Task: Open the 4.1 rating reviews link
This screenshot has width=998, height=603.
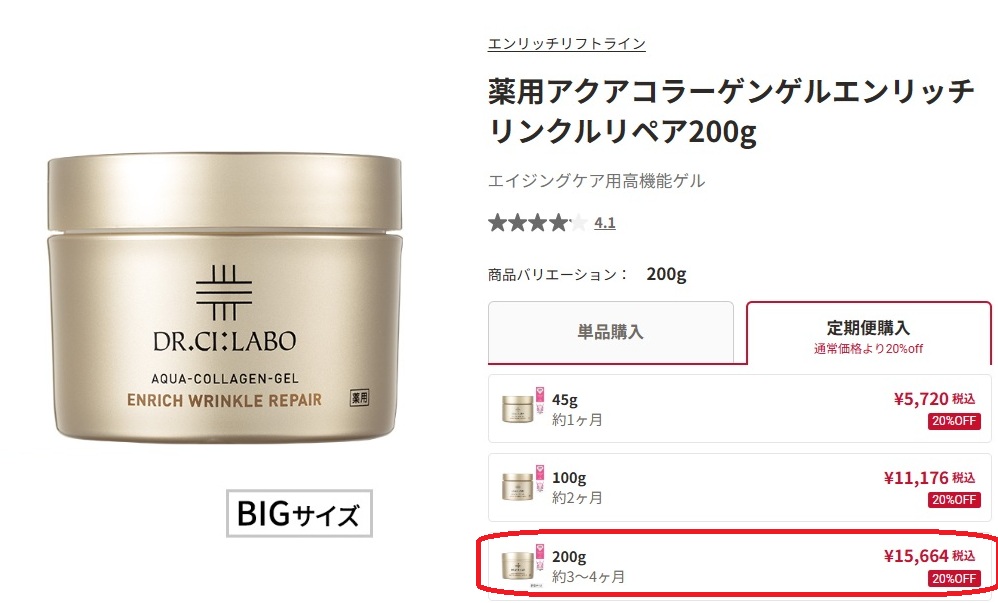Action: [605, 223]
